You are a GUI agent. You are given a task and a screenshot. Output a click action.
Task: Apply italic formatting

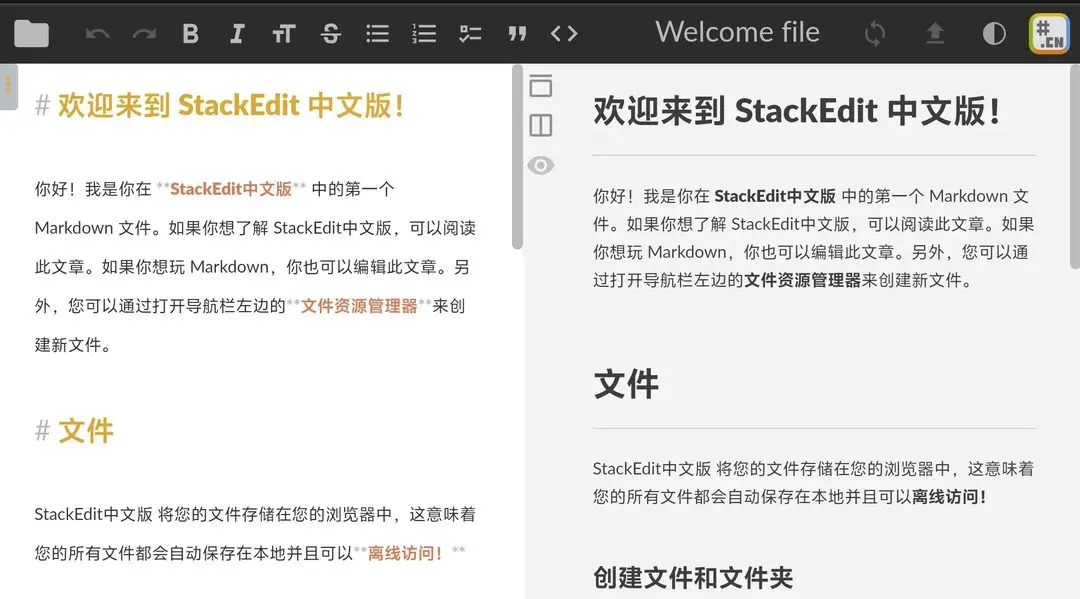coord(237,32)
